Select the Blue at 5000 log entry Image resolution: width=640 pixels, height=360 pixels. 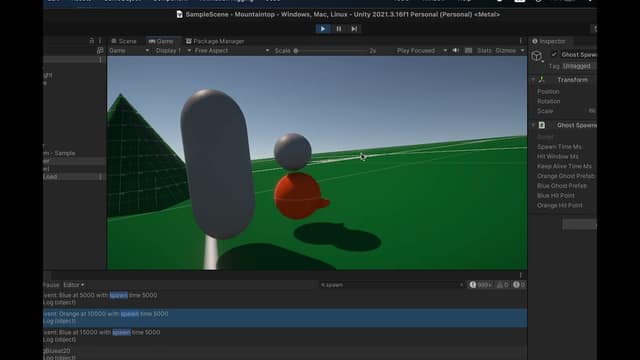point(285,299)
